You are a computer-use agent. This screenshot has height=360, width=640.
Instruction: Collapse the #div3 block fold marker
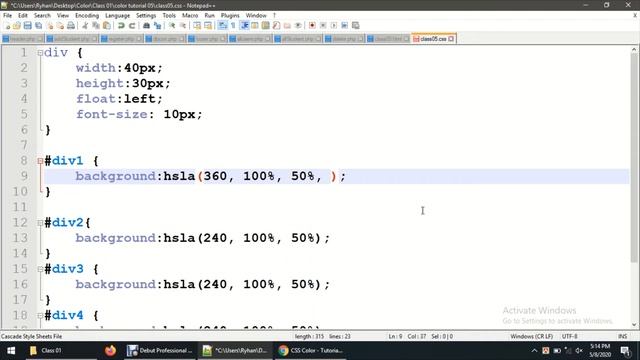pos(40,269)
